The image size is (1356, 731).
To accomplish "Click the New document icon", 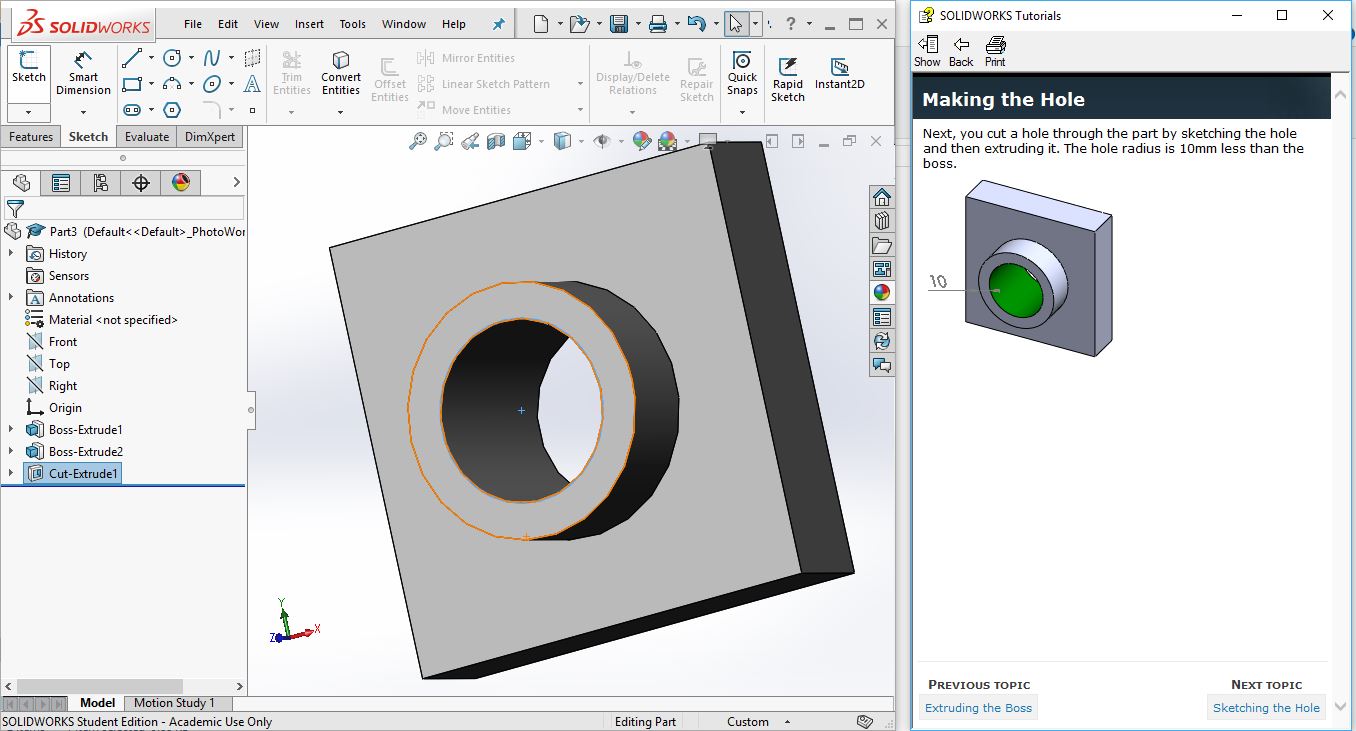I will 541,23.
